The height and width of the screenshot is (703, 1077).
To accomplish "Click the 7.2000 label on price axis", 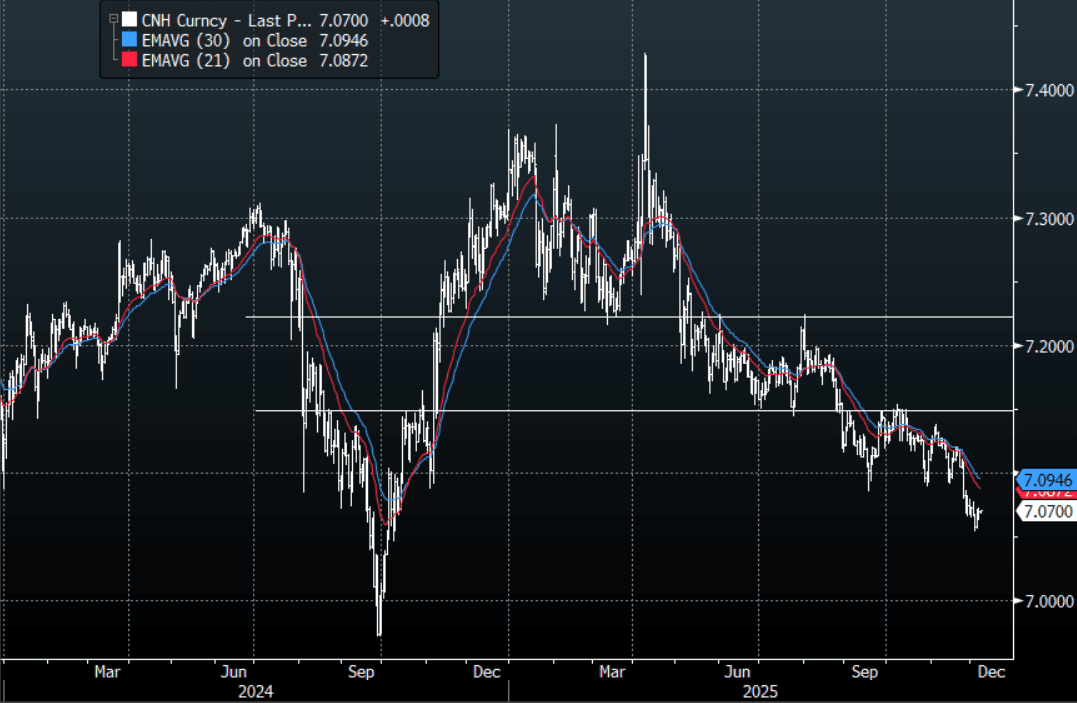I will pyautogui.click(x=1045, y=346).
